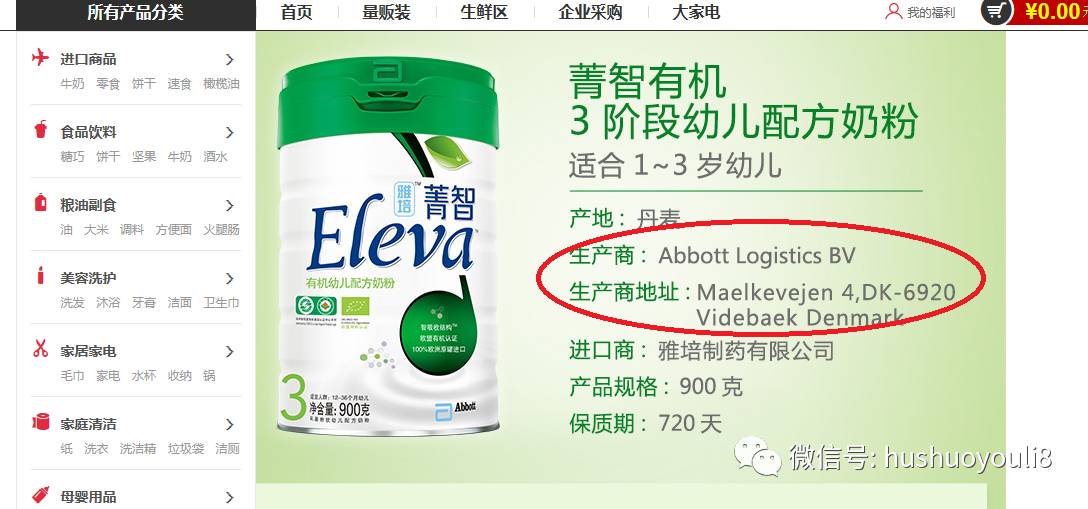Open the shopping cart icon
The width and height of the screenshot is (1088, 509).
point(996,11)
